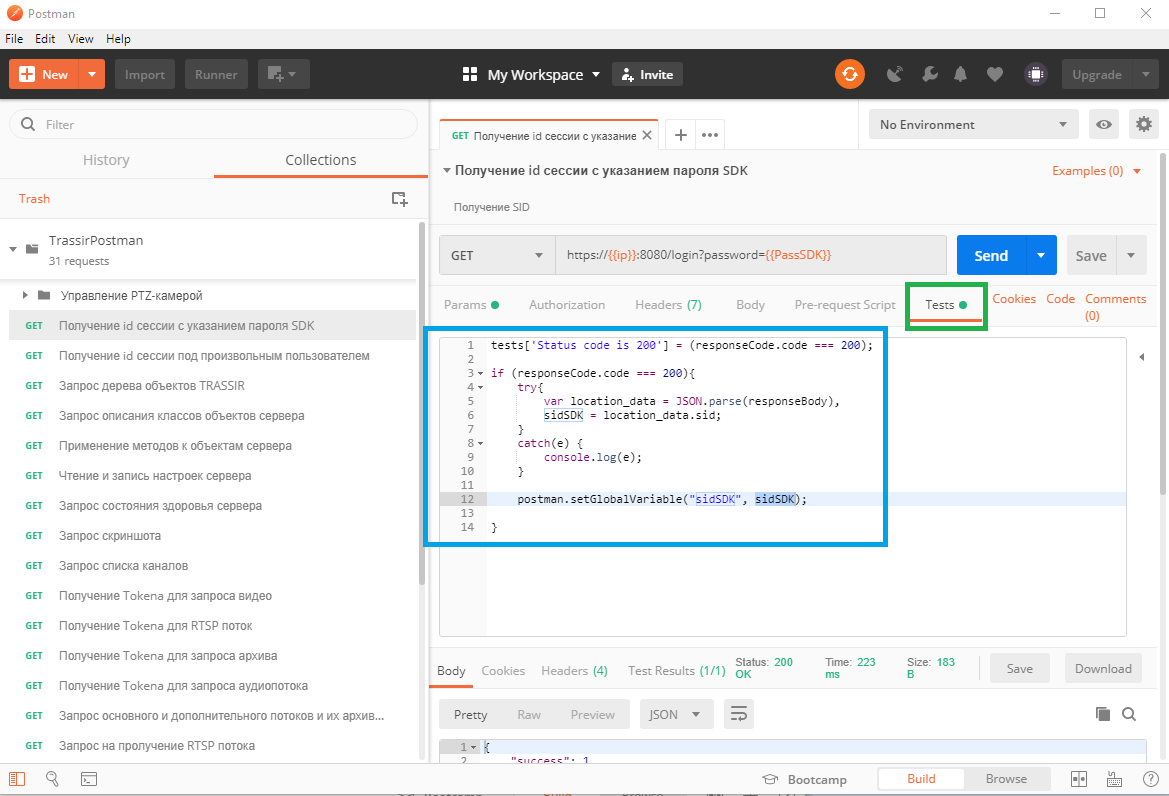Copy response body to clipboard
Image resolution: width=1169 pixels, height=796 pixels.
1103,714
